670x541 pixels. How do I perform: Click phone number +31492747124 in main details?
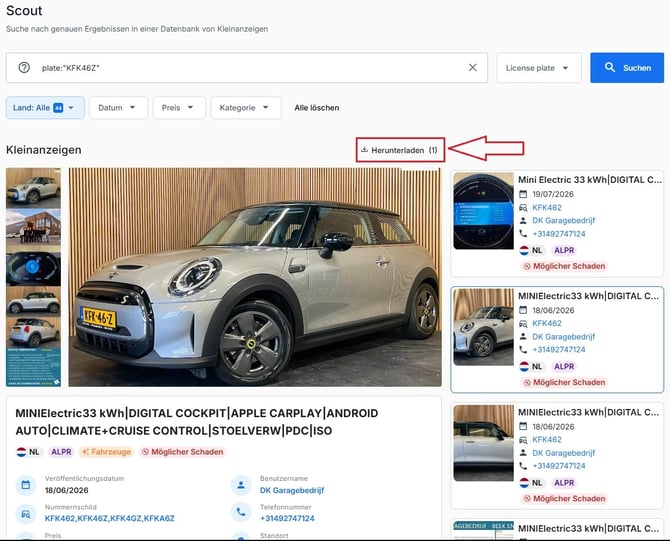tap(287, 518)
